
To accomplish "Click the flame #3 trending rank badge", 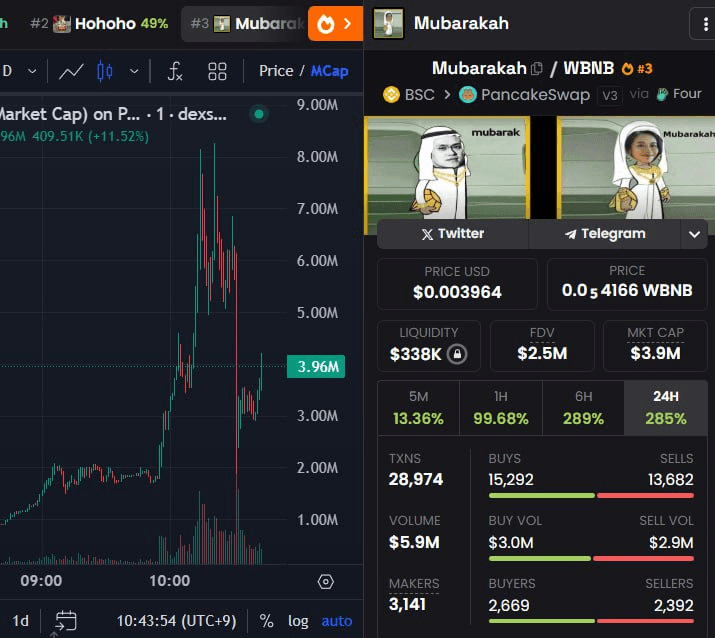I will pos(637,69).
